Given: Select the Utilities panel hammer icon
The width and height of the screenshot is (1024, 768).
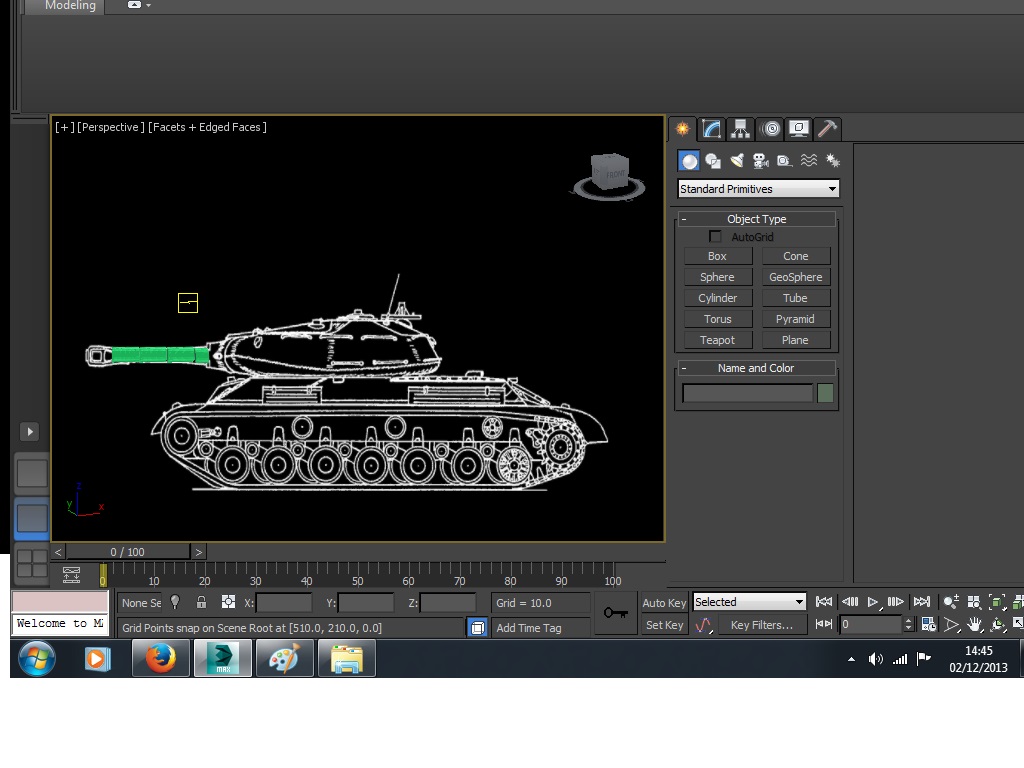Looking at the screenshot, I should coord(827,128).
